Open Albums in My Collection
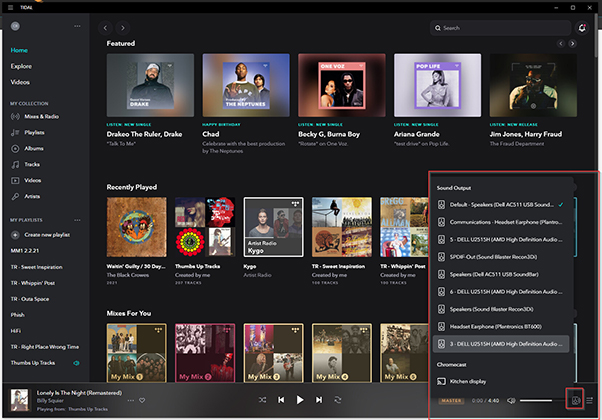 click(27, 149)
